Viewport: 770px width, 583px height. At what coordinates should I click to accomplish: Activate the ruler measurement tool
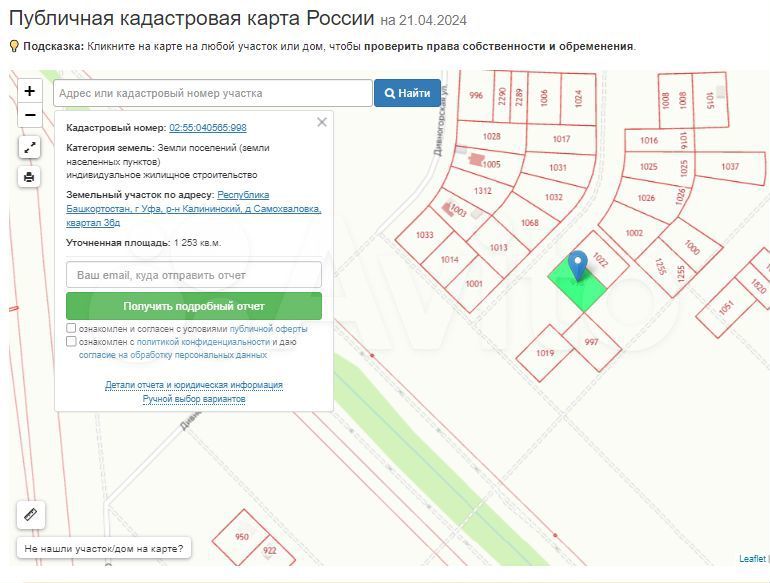click(30, 515)
